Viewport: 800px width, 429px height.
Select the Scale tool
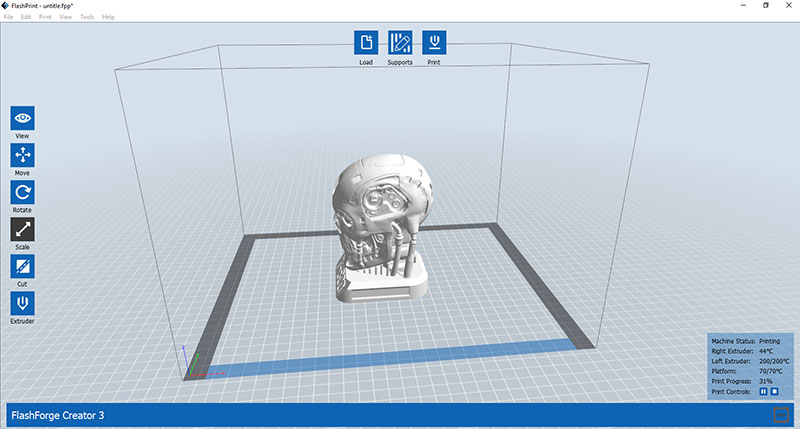(22, 230)
